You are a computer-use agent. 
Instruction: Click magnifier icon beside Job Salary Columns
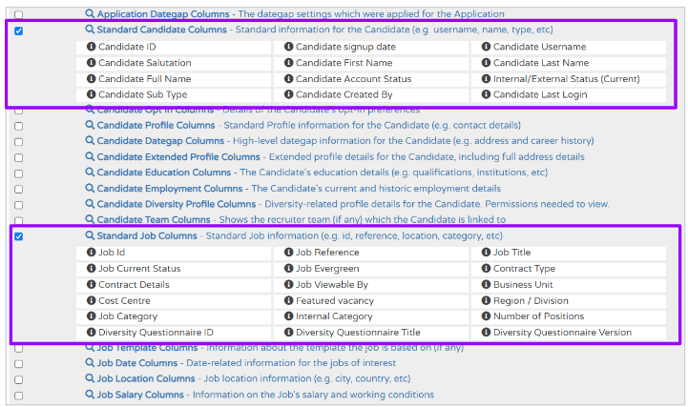coord(90,394)
